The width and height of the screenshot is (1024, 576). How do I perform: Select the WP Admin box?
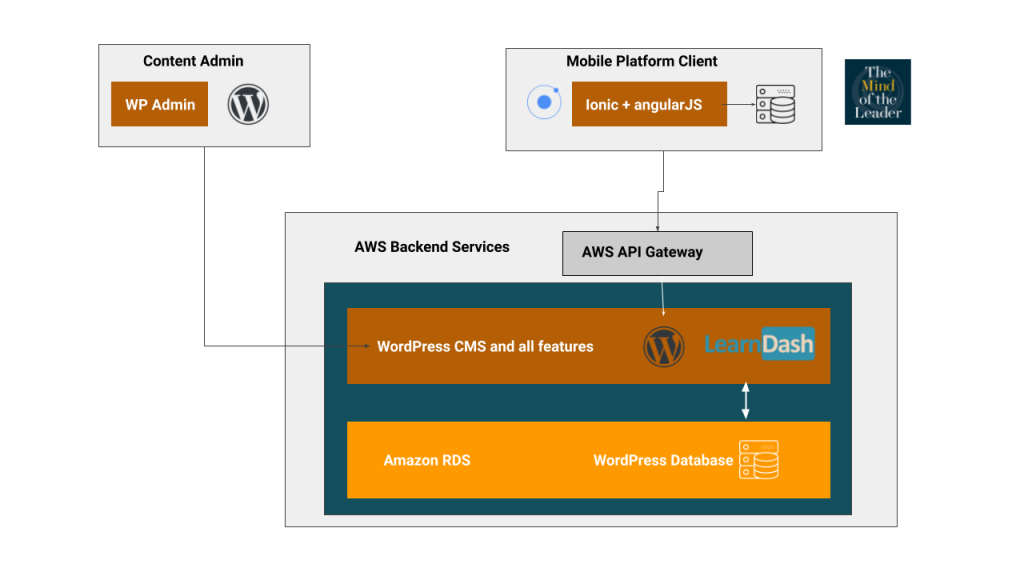[x=159, y=104]
